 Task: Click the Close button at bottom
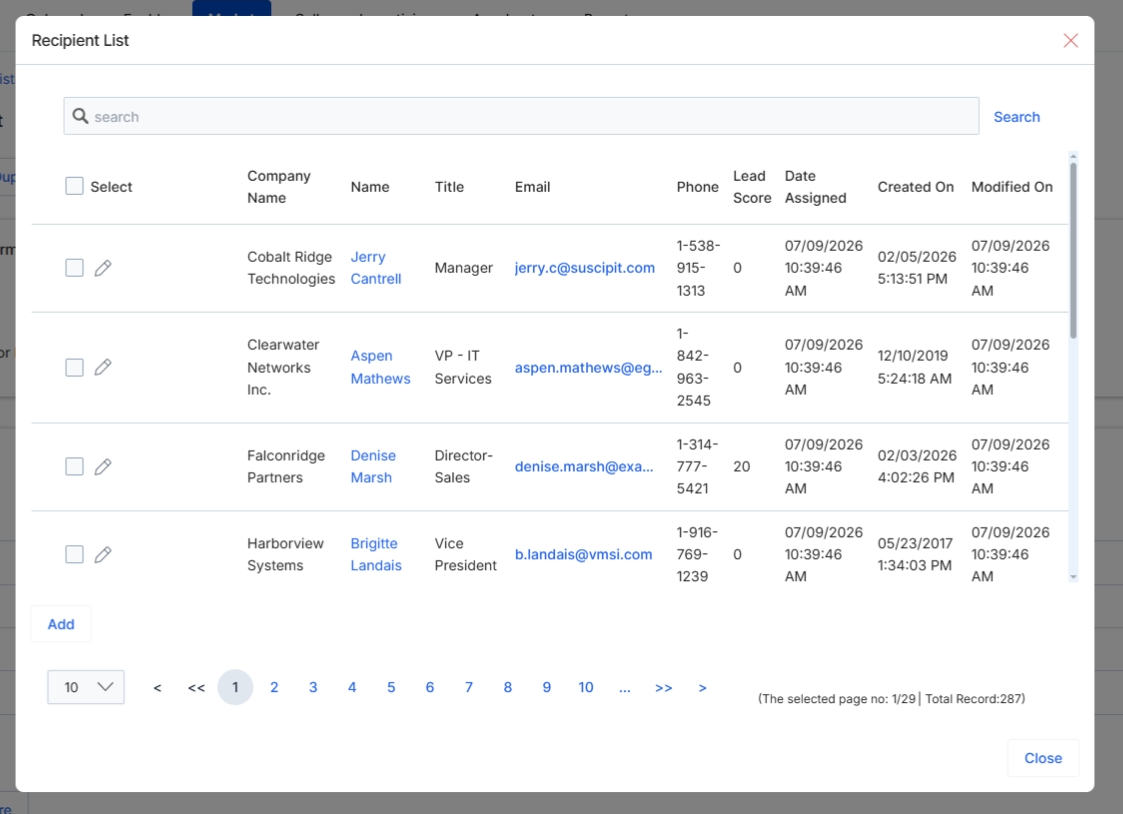(1043, 758)
